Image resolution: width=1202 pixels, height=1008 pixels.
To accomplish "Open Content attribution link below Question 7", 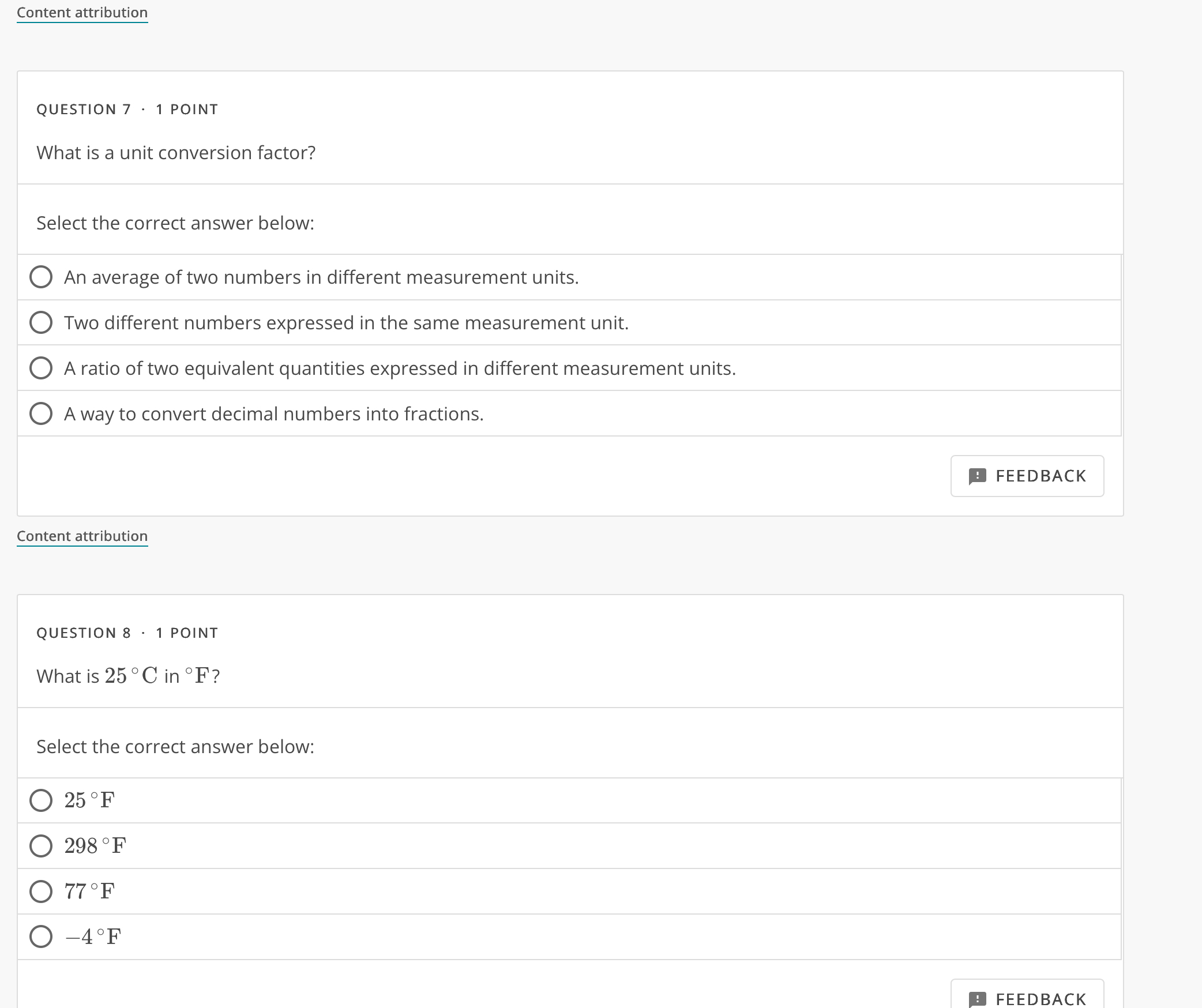I will [x=82, y=536].
